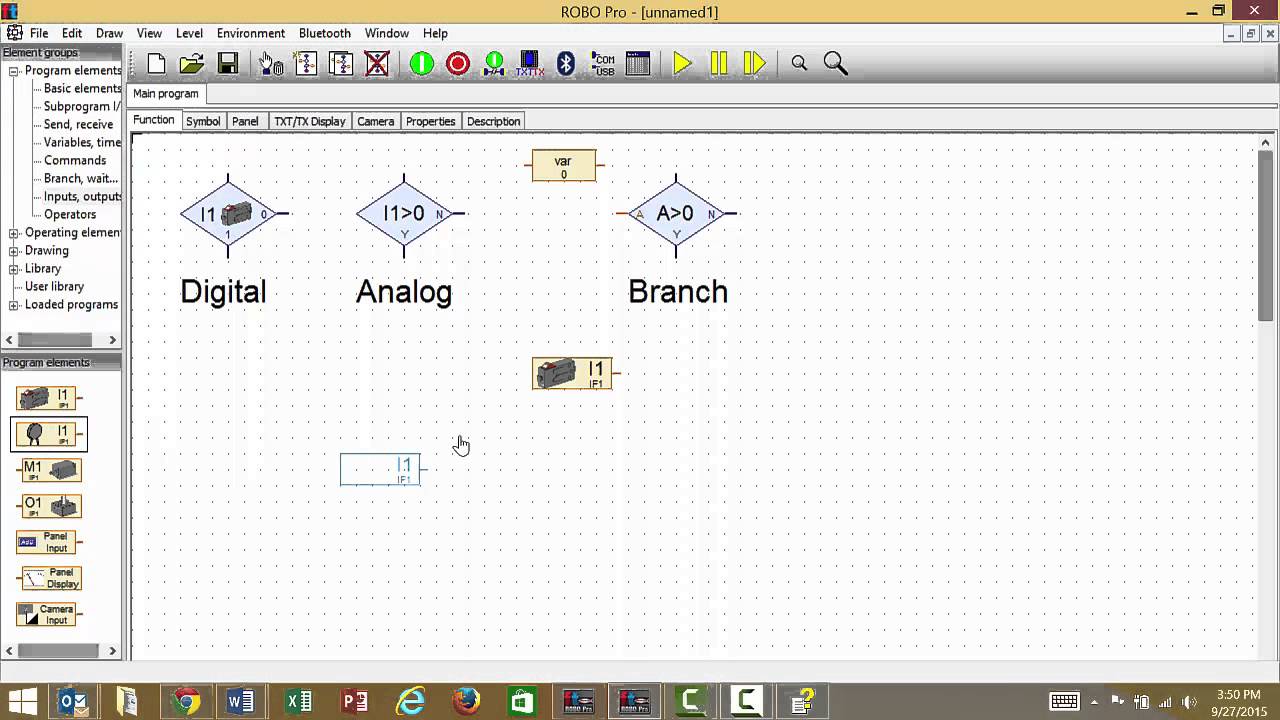Open the File menu
The width and height of the screenshot is (1280, 720).
coord(39,33)
